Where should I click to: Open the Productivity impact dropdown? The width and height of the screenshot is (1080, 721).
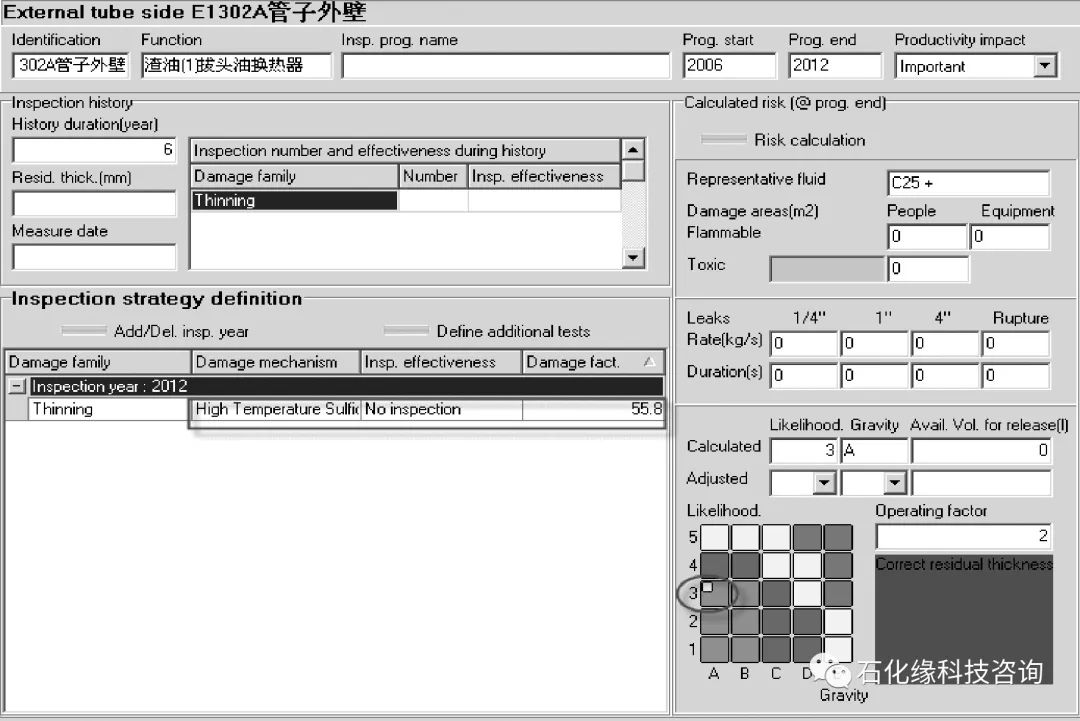[1045, 67]
